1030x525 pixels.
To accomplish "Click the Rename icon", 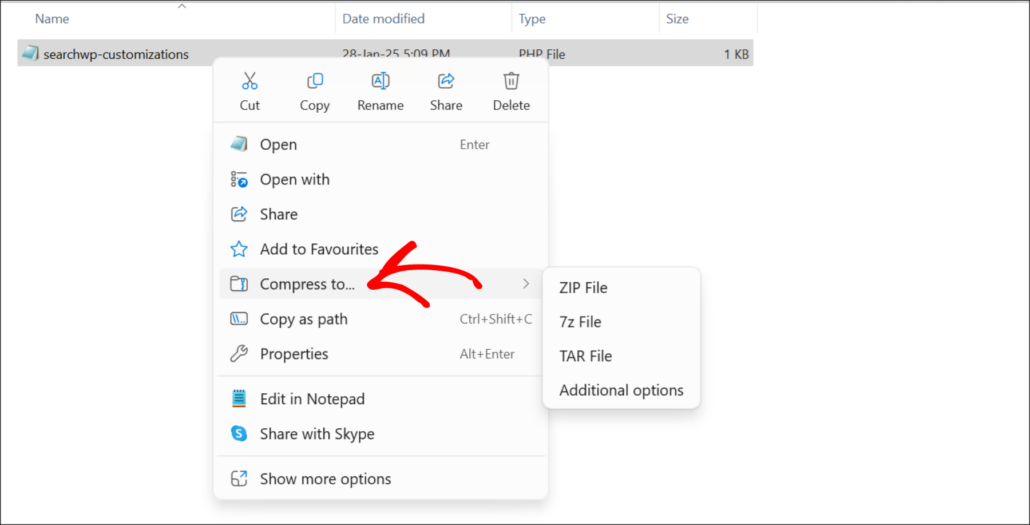I will 380,81.
